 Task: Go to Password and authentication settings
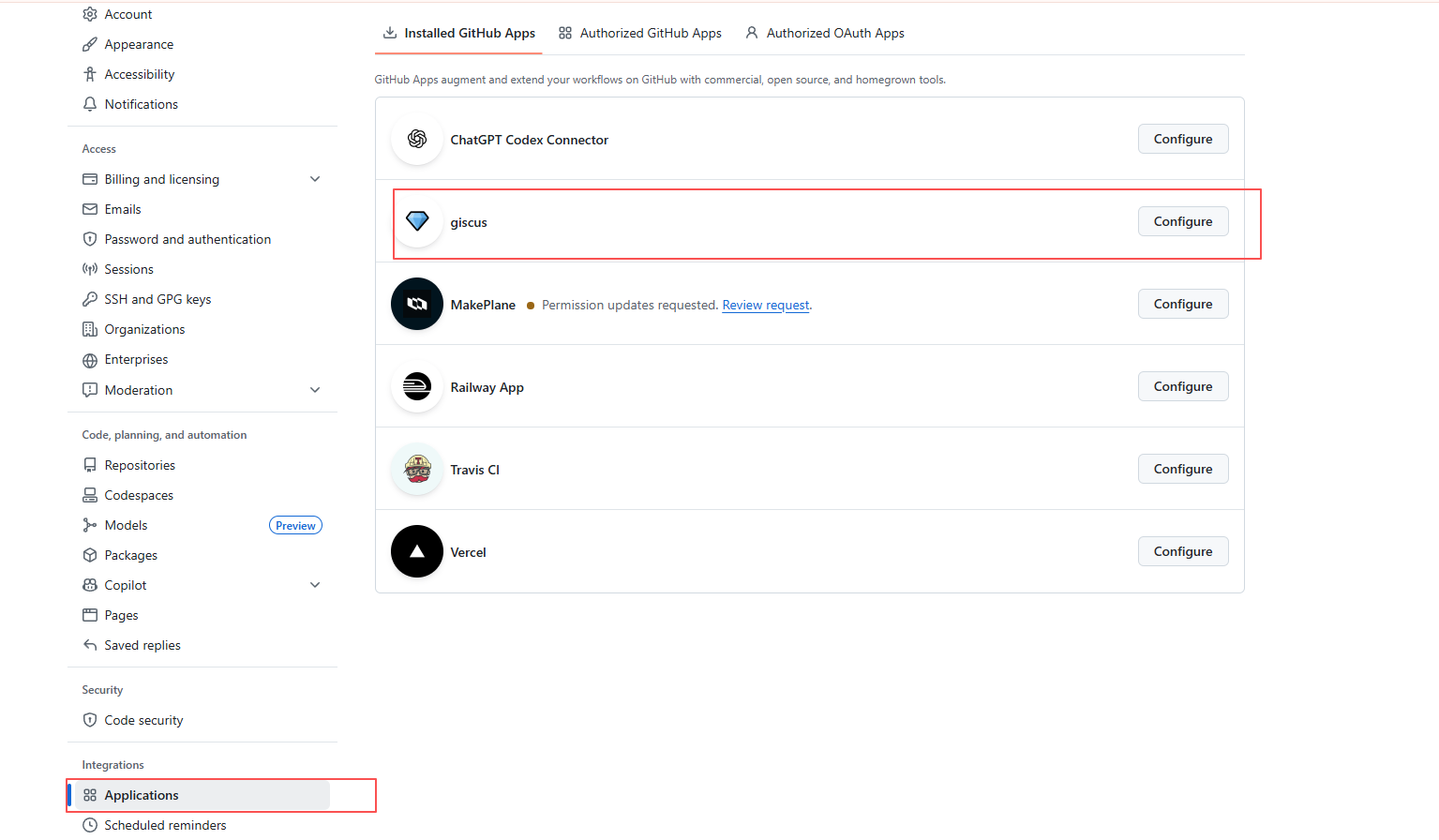click(x=187, y=239)
